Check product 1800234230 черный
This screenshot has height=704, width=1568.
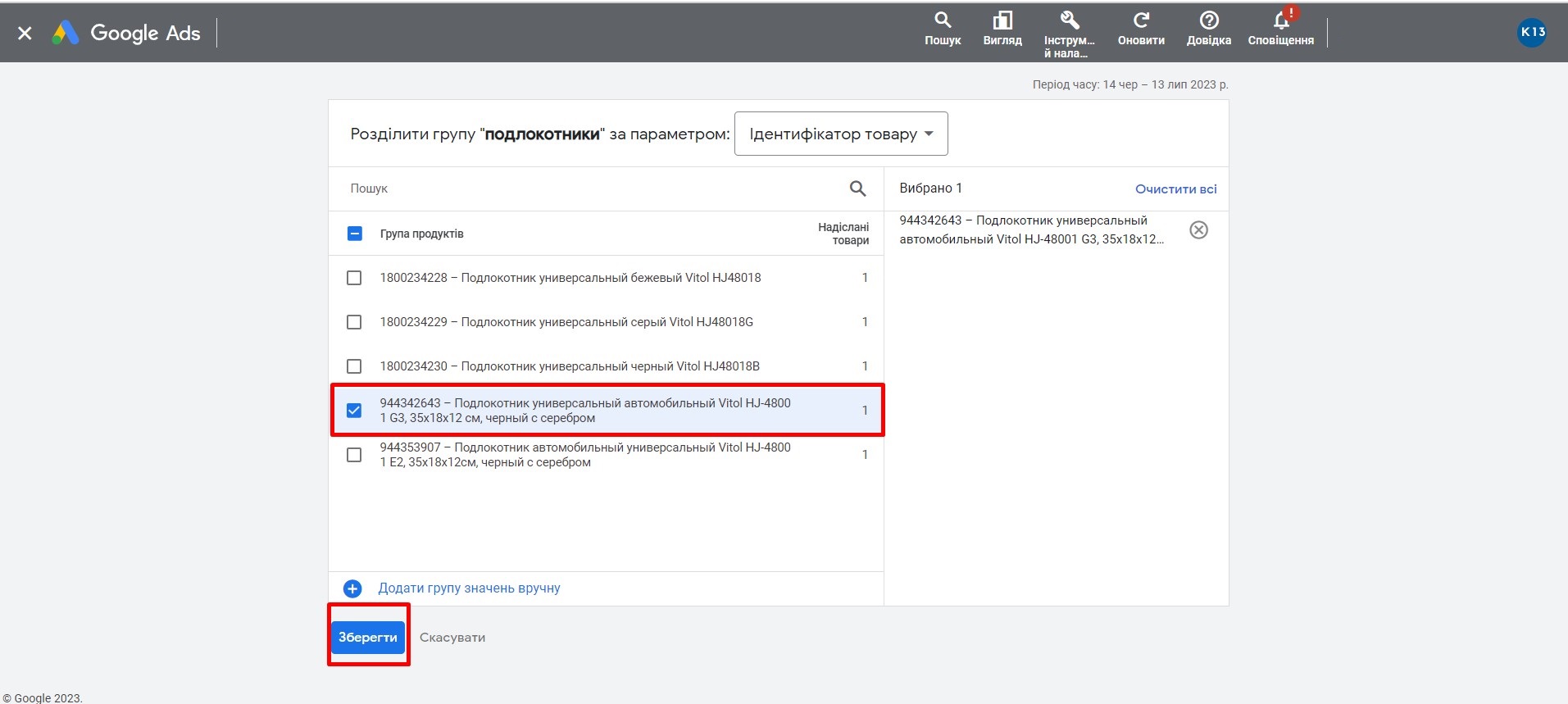(354, 366)
